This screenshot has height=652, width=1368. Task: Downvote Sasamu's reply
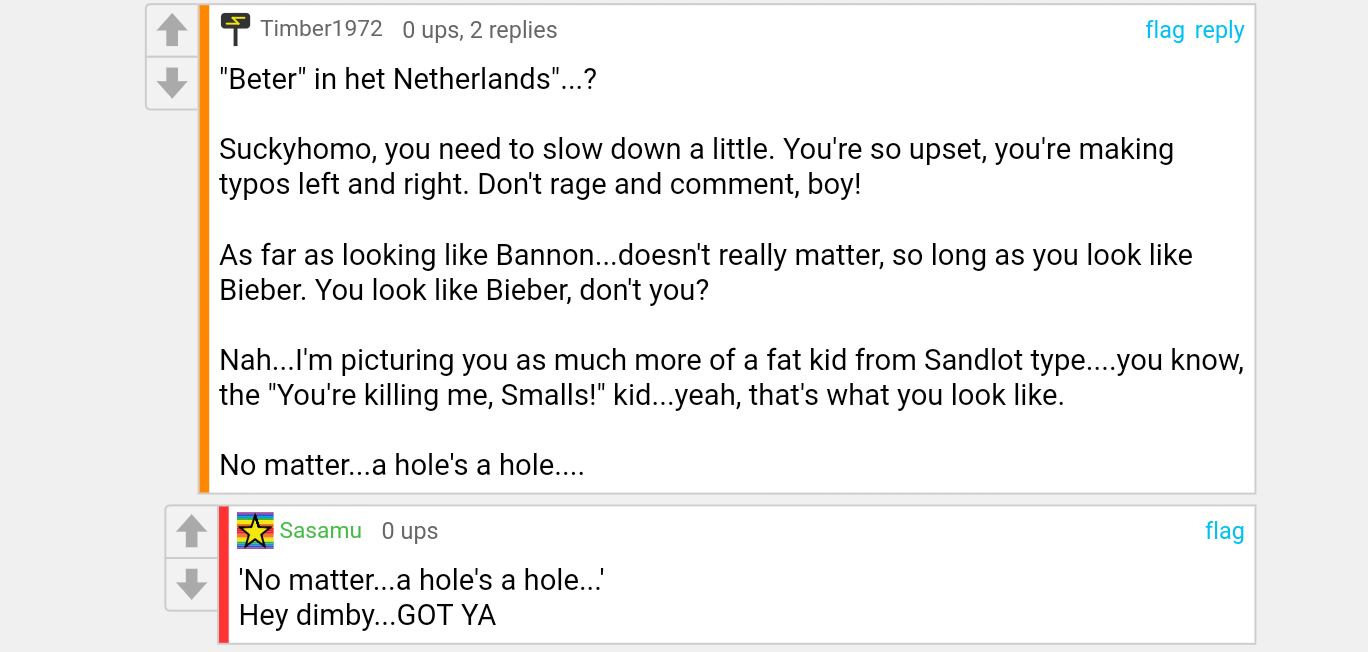coord(191,583)
